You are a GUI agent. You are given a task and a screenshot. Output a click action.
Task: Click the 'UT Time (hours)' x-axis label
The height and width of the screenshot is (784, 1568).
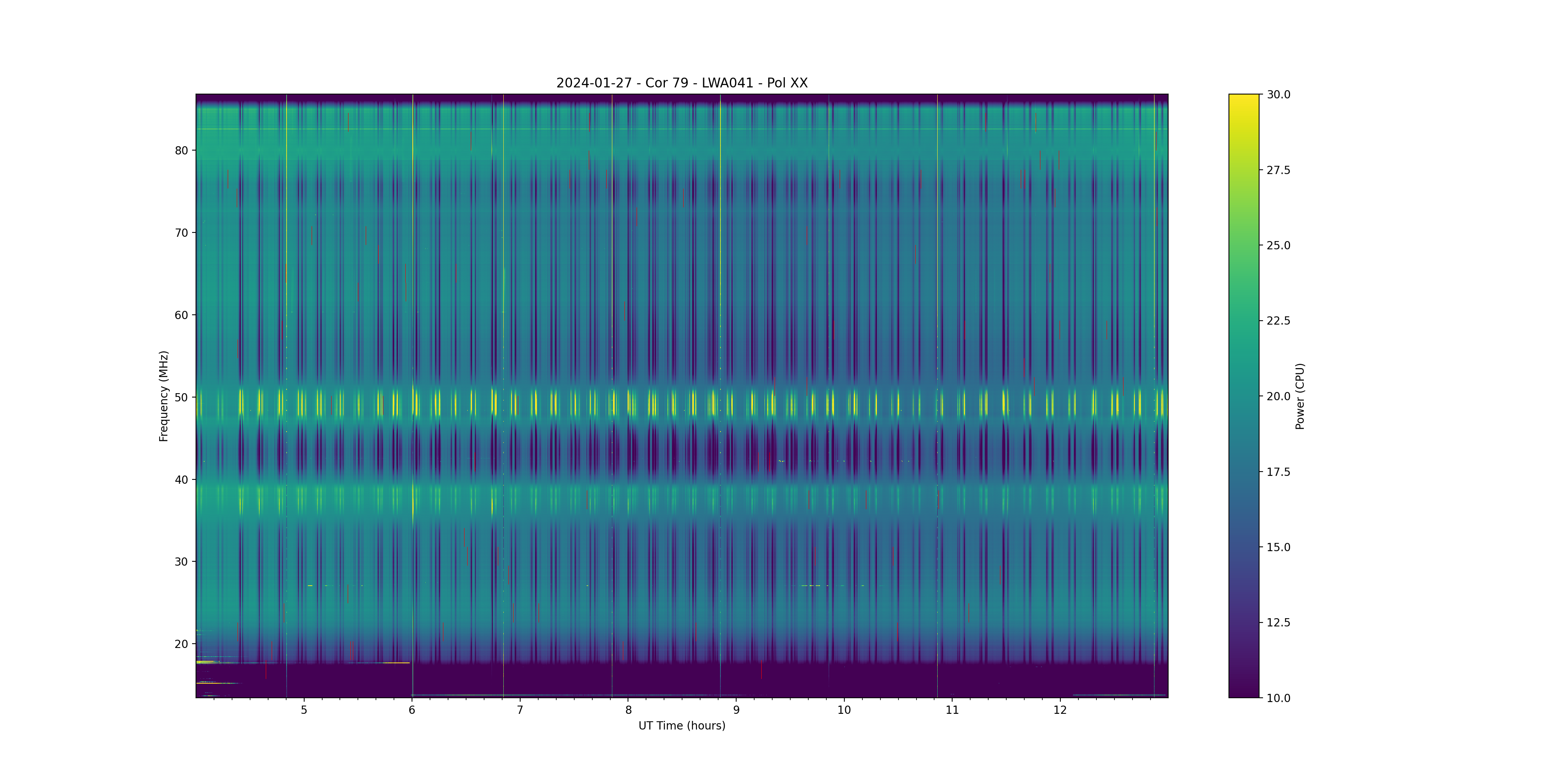coord(682,726)
